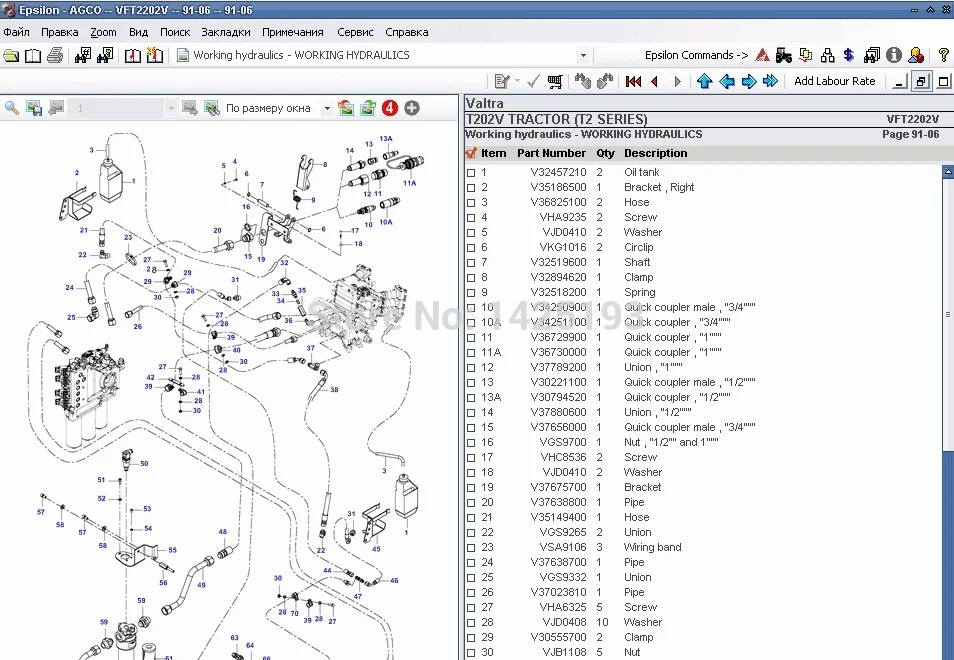
Task: Click the magnifying glass zoom icon
Action: click(12, 108)
